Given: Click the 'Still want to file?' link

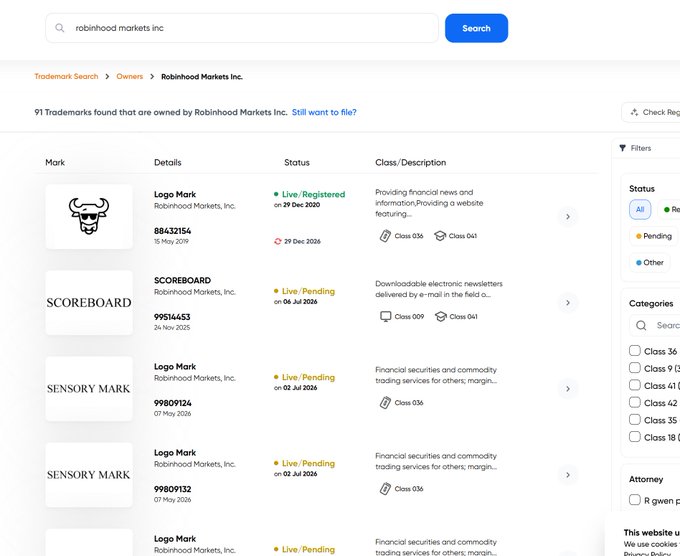Looking at the screenshot, I should pyautogui.click(x=324, y=112).
